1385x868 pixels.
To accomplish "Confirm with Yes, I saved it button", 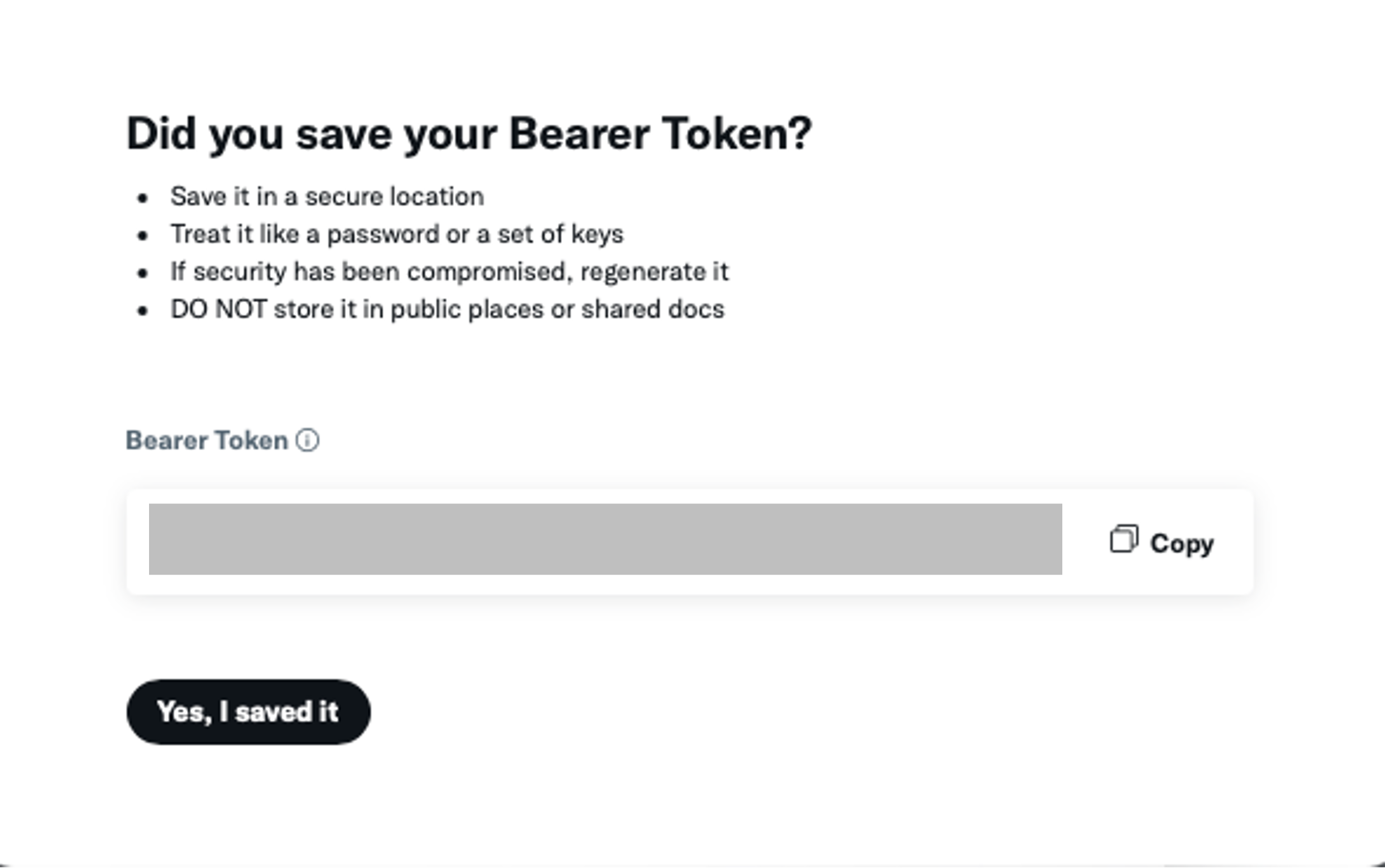I will pyautogui.click(x=248, y=712).
